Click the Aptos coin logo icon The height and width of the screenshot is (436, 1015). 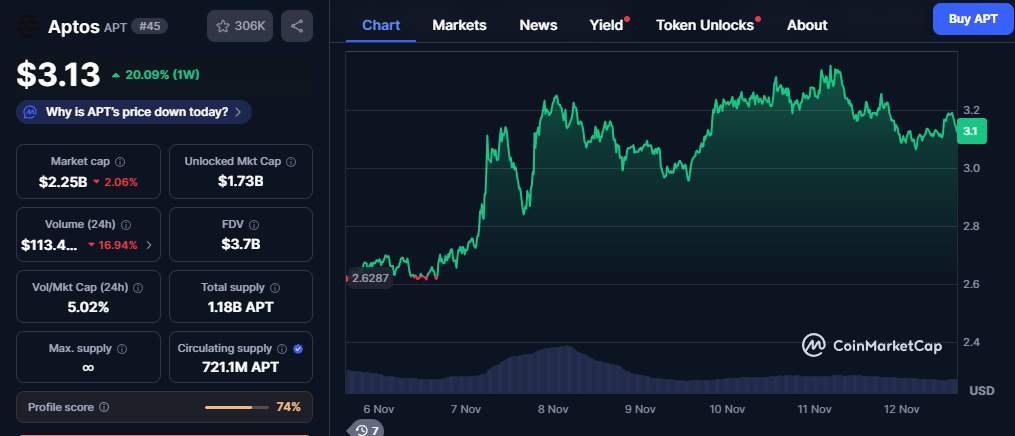point(27,26)
